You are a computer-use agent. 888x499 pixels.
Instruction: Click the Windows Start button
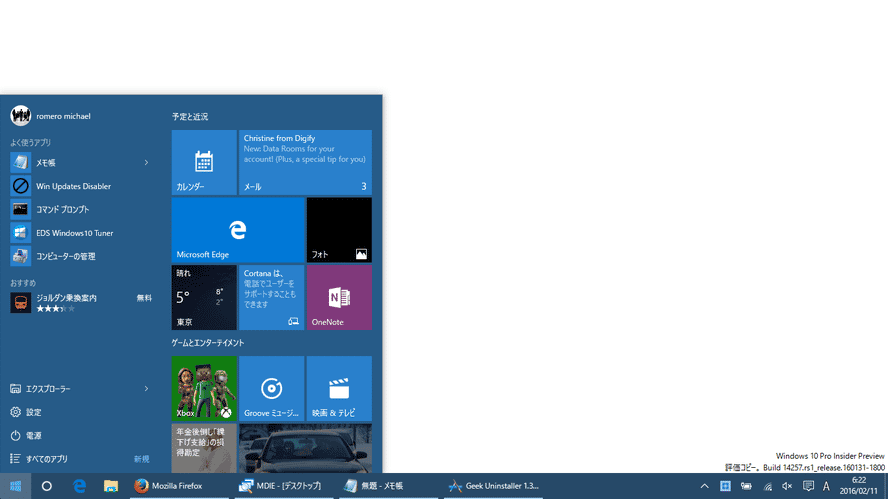15,486
